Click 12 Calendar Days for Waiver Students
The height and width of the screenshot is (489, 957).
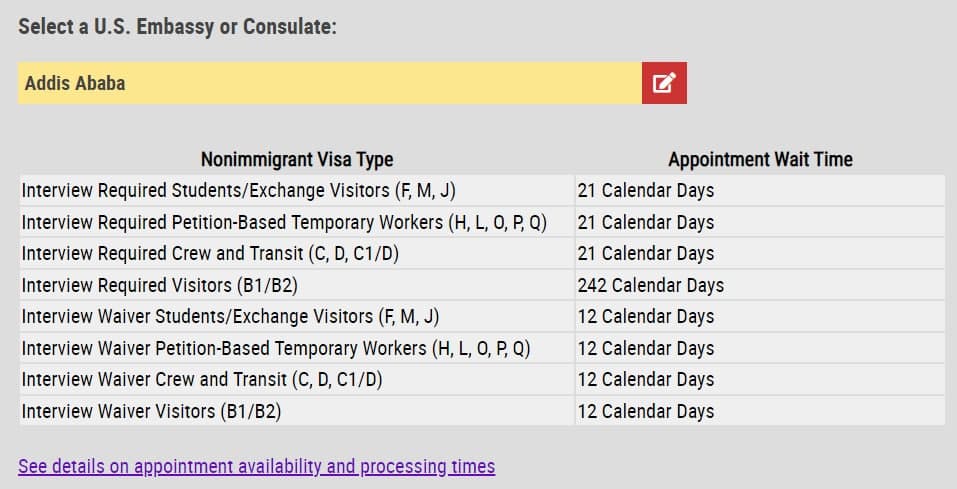[646, 317]
